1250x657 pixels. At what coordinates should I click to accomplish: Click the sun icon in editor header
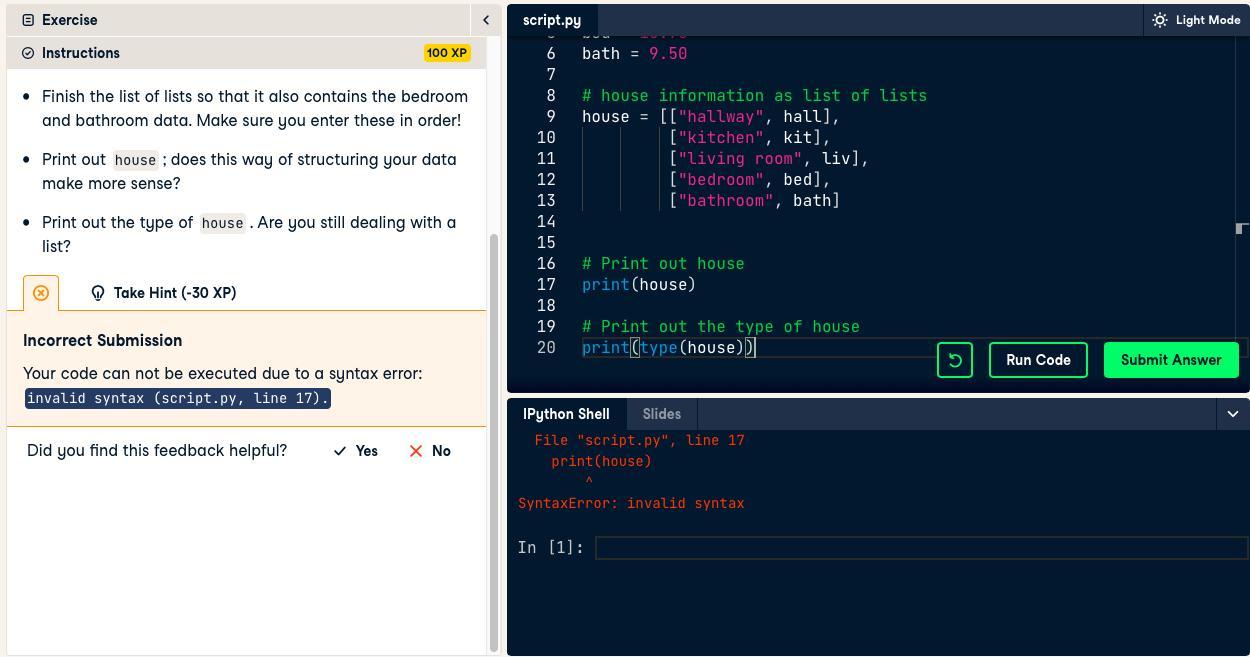pos(1160,20)
